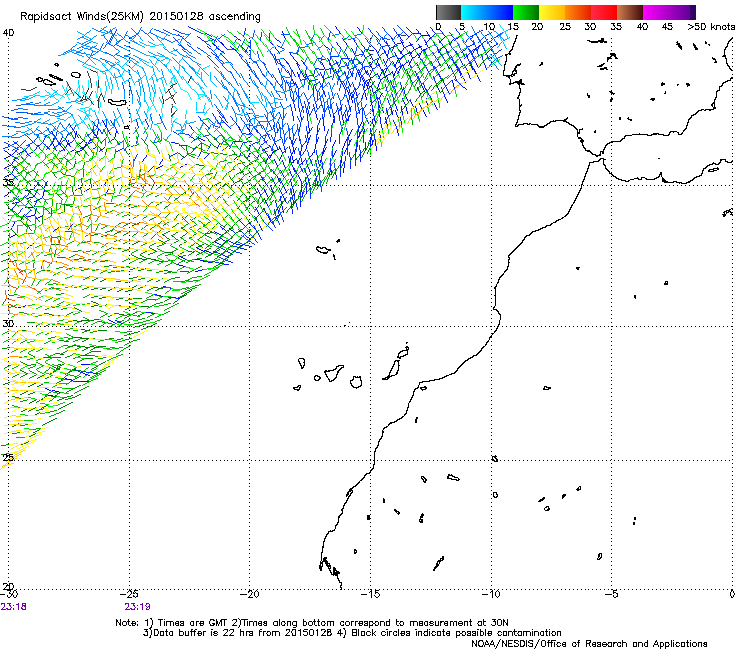Click the yellow 20-25 knots color swatch
The image size is (740, 650).
click(552, 12)
